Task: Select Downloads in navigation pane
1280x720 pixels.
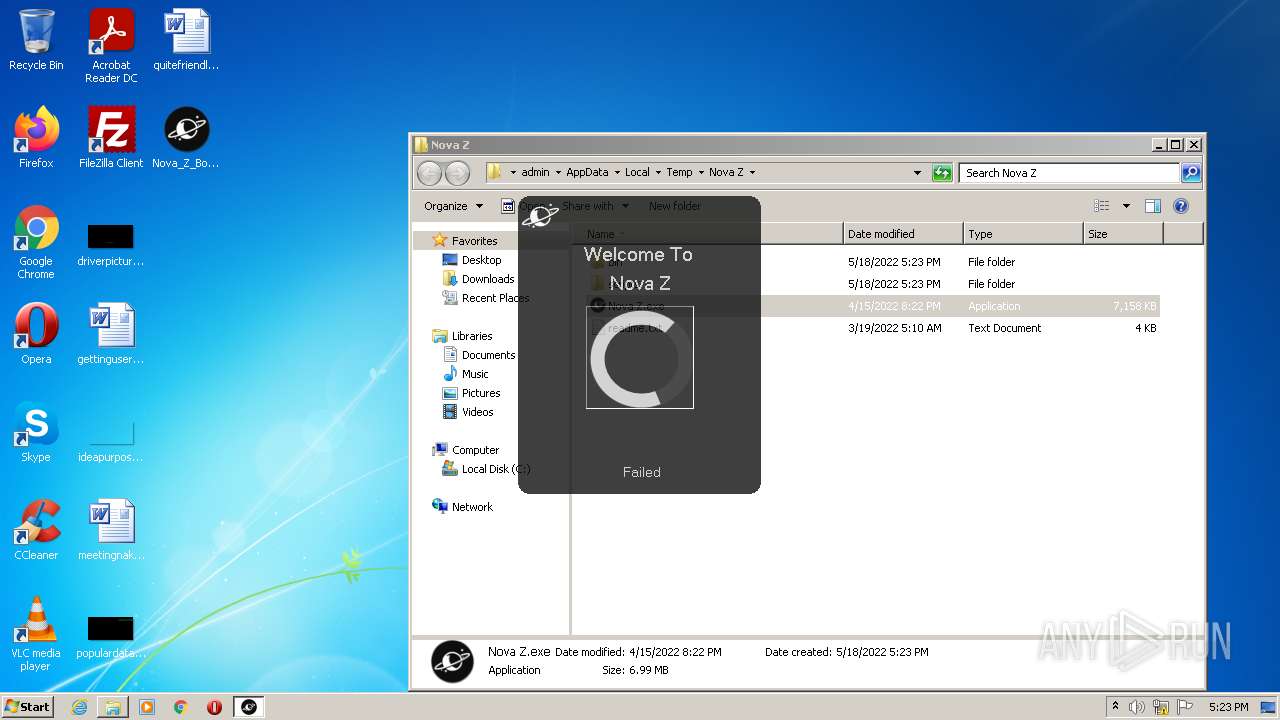Action: pos(488,279)
